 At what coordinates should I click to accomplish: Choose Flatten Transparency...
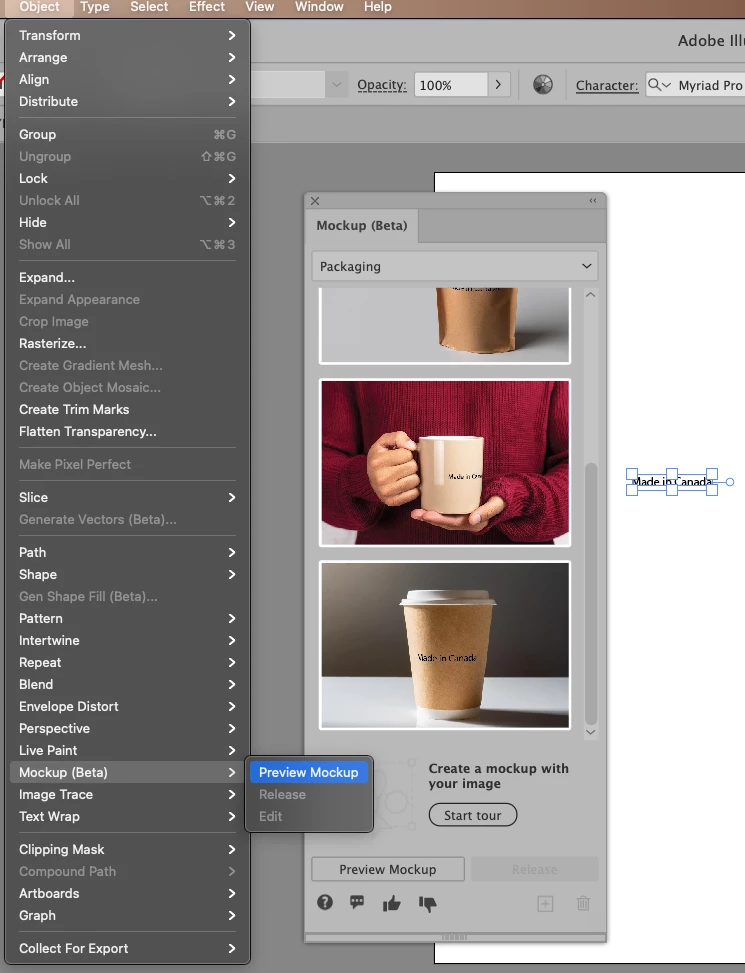coord(127,432)
